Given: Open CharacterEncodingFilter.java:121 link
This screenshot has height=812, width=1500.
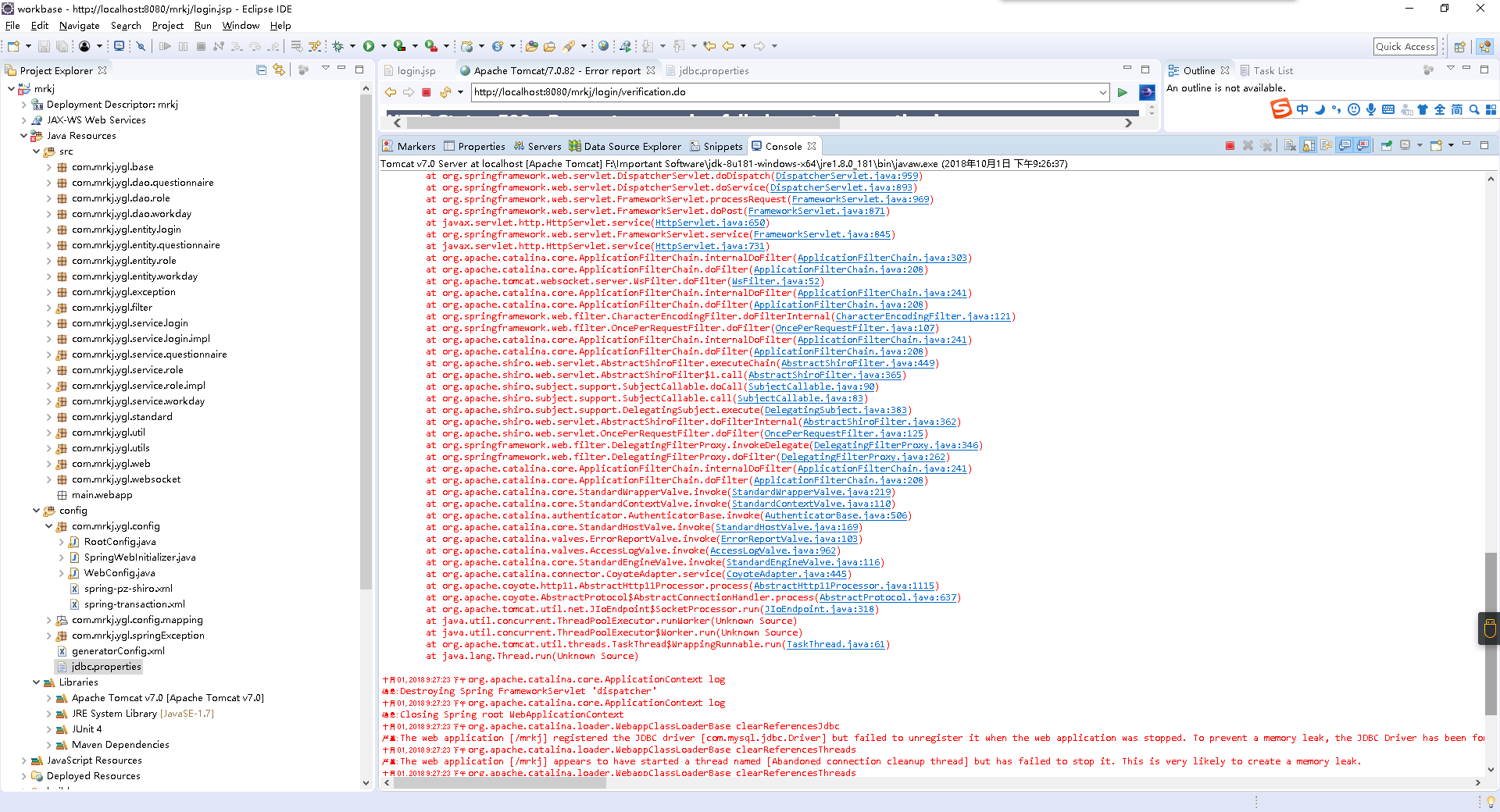Looking at the screenshot, I should [x=923, y=316].
